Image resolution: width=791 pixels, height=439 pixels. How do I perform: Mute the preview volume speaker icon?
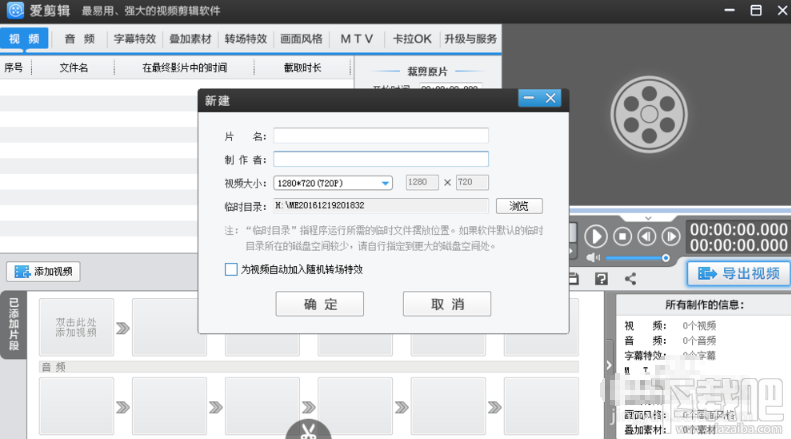coord(593,258)
